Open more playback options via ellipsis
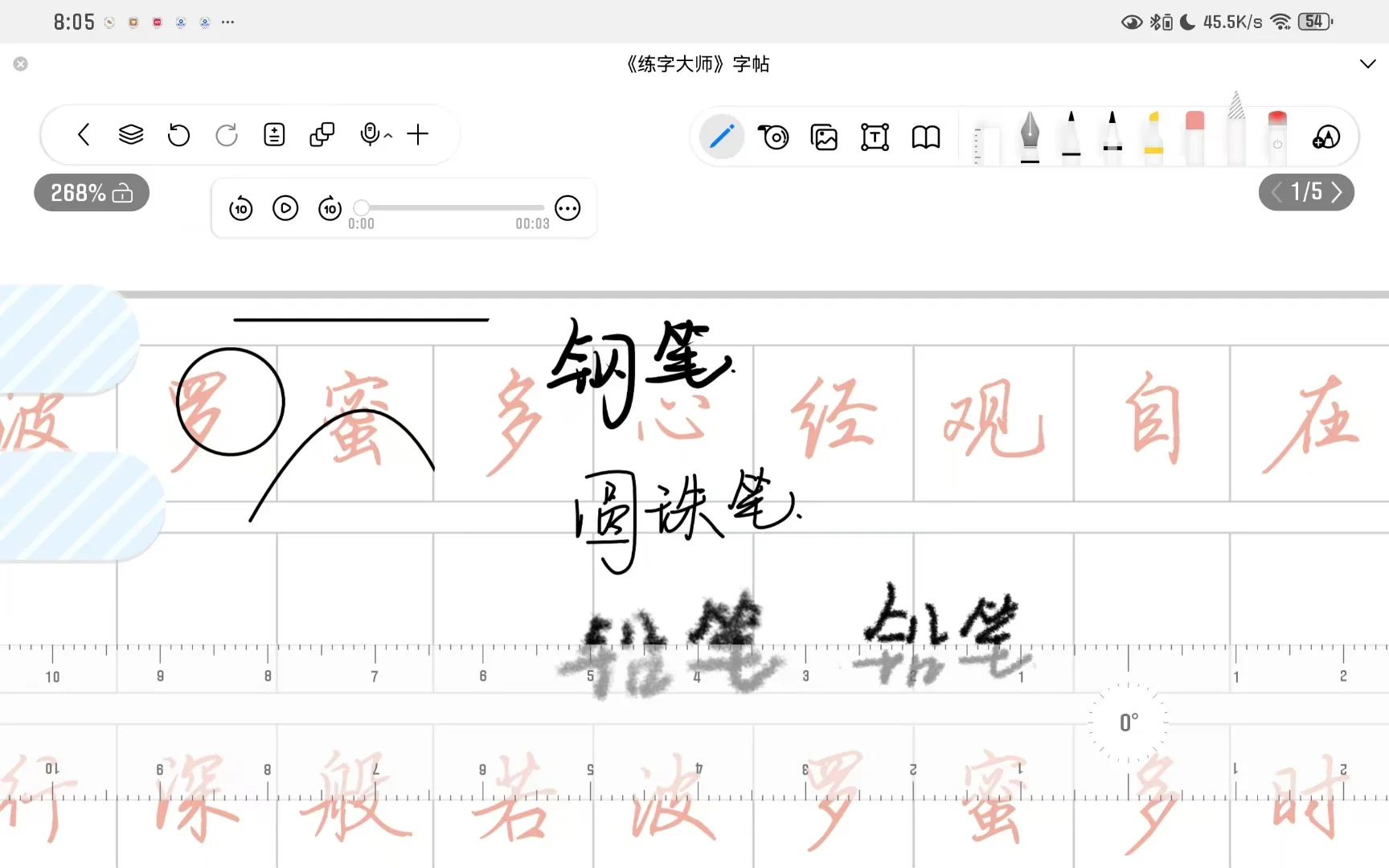Screen dimensions: 1389x868 [x=567, y=208]
